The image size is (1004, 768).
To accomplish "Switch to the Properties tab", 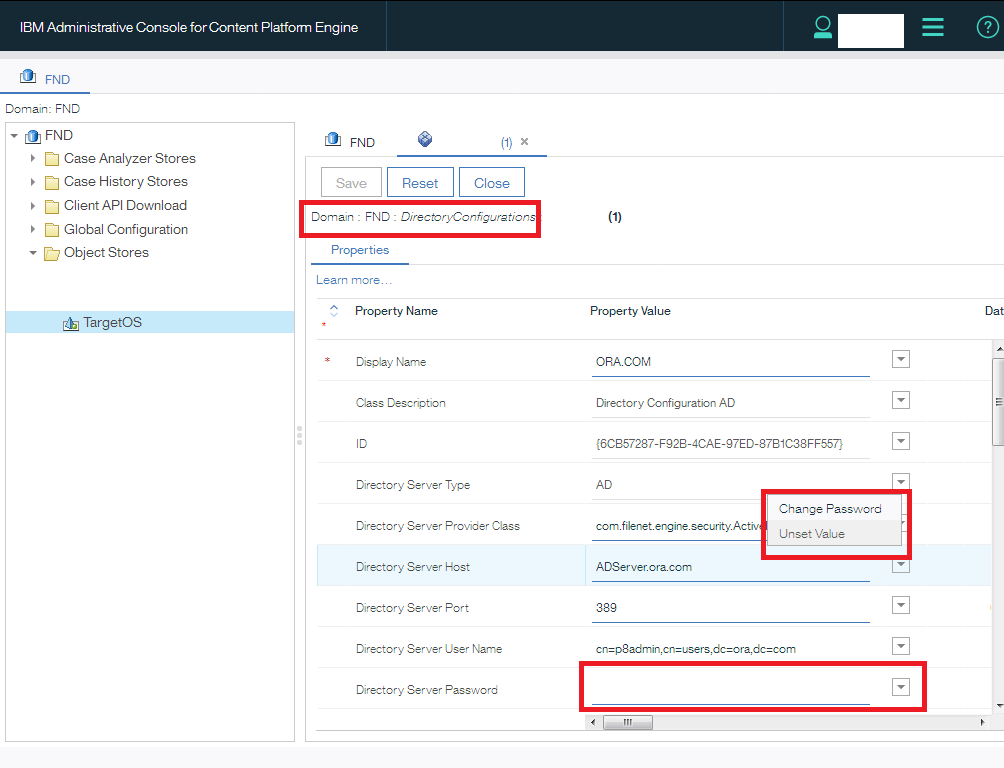I will coord(360,250).
